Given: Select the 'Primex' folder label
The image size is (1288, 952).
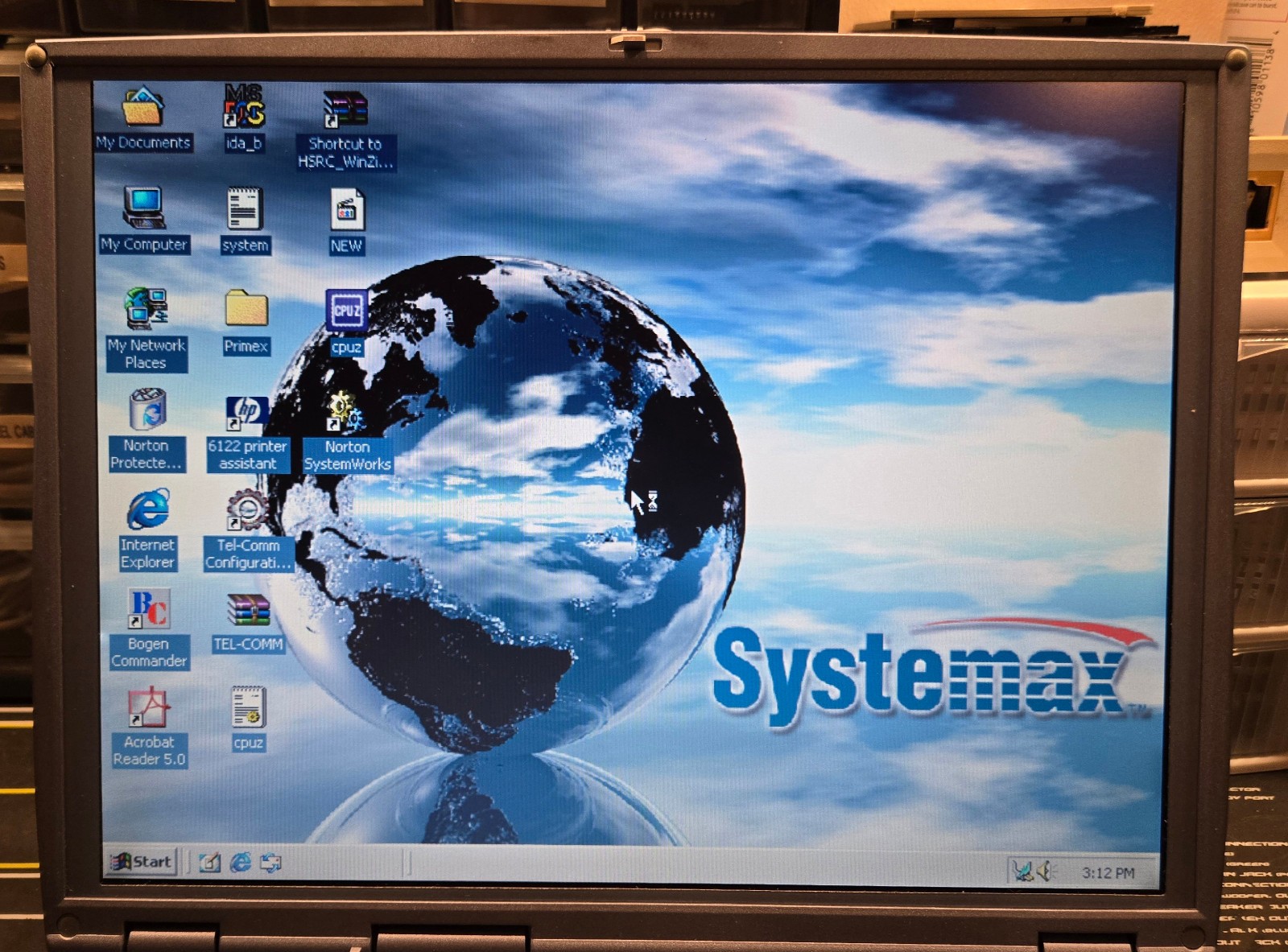Looking at the screenshot, I should (x=246, y=347).
